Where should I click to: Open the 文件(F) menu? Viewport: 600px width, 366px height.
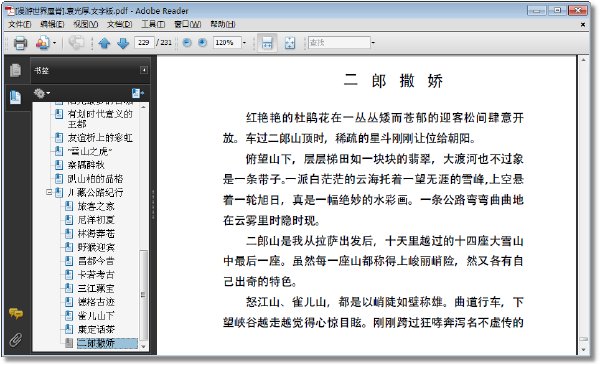20,25
